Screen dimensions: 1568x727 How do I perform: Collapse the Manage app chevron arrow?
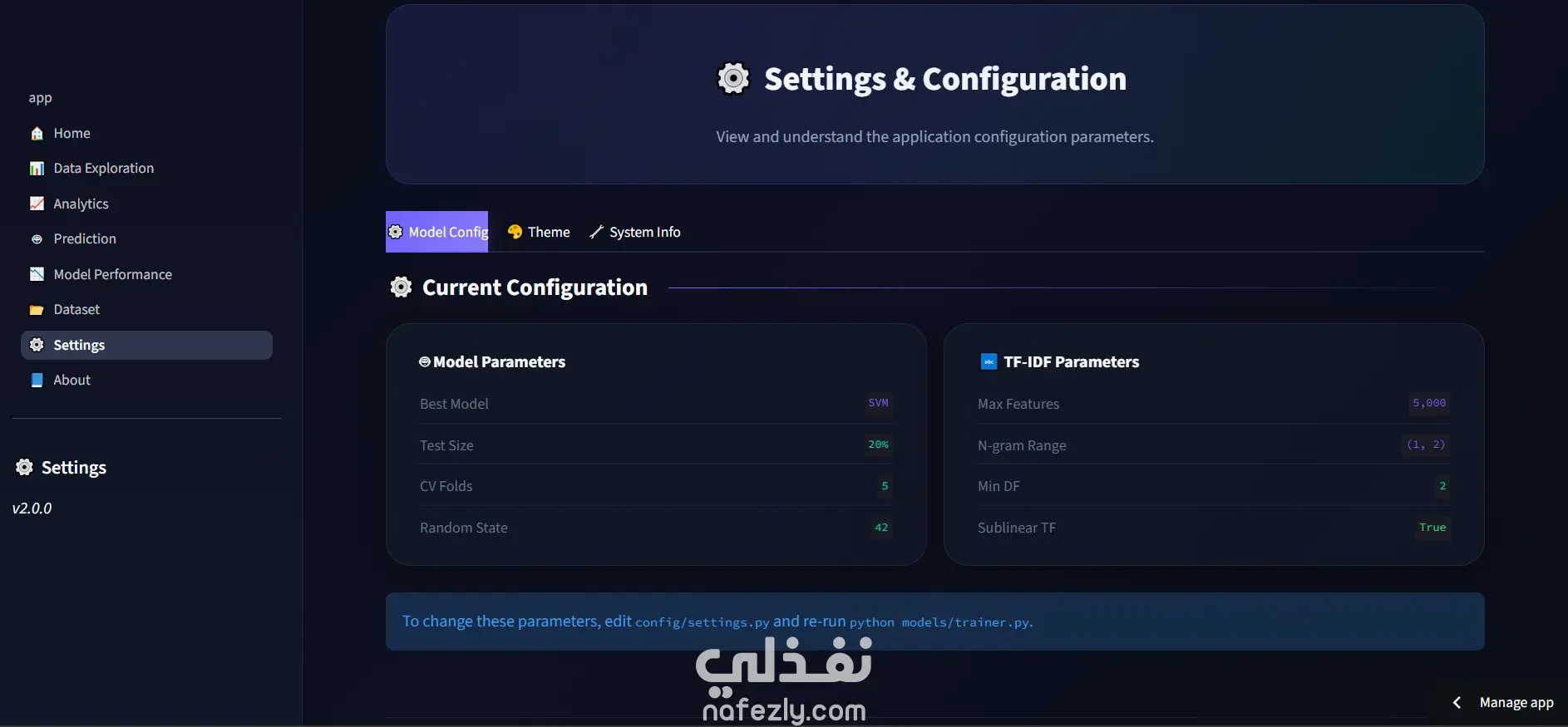(1457, 703)
